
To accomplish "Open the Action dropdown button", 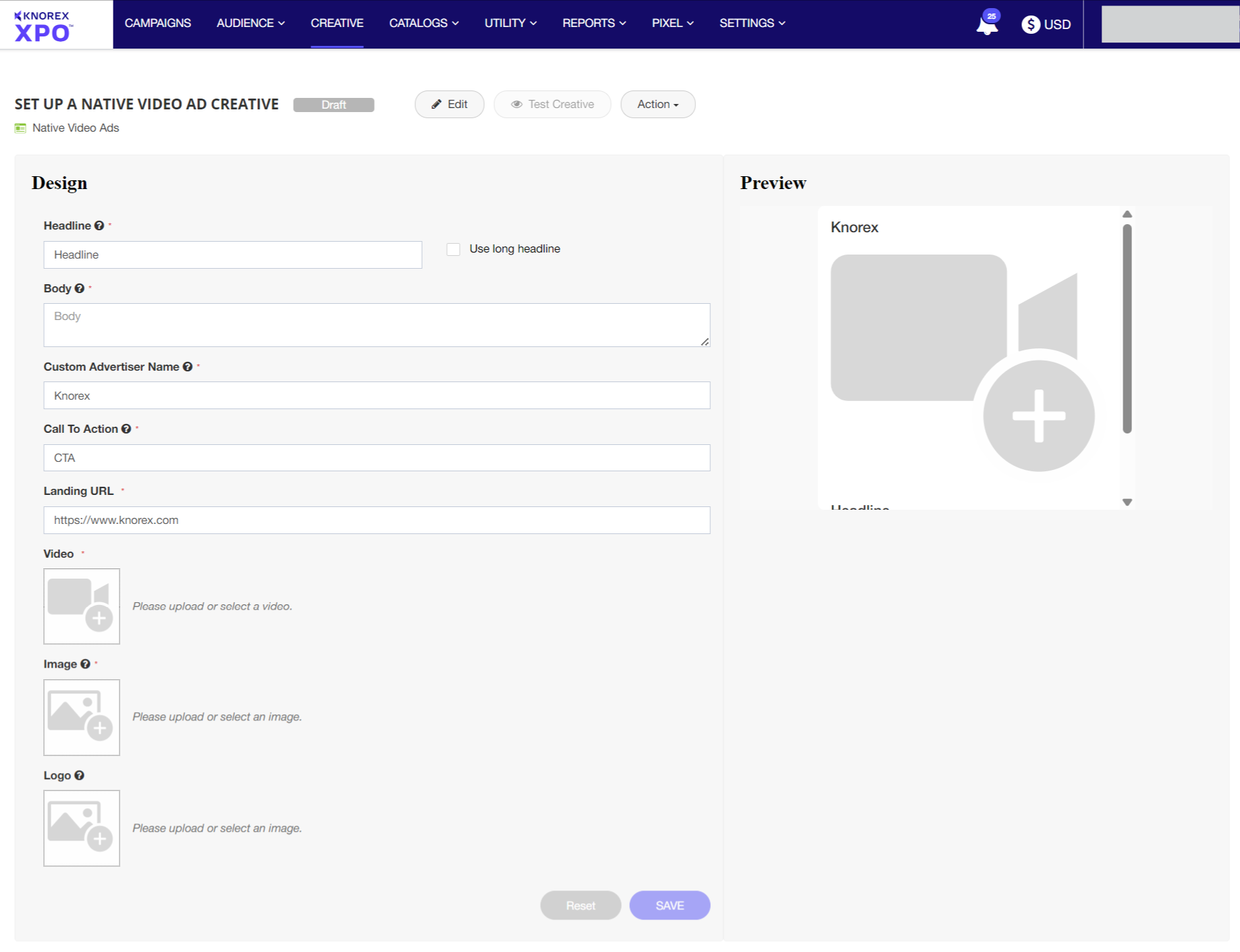I will click(658, 104).
